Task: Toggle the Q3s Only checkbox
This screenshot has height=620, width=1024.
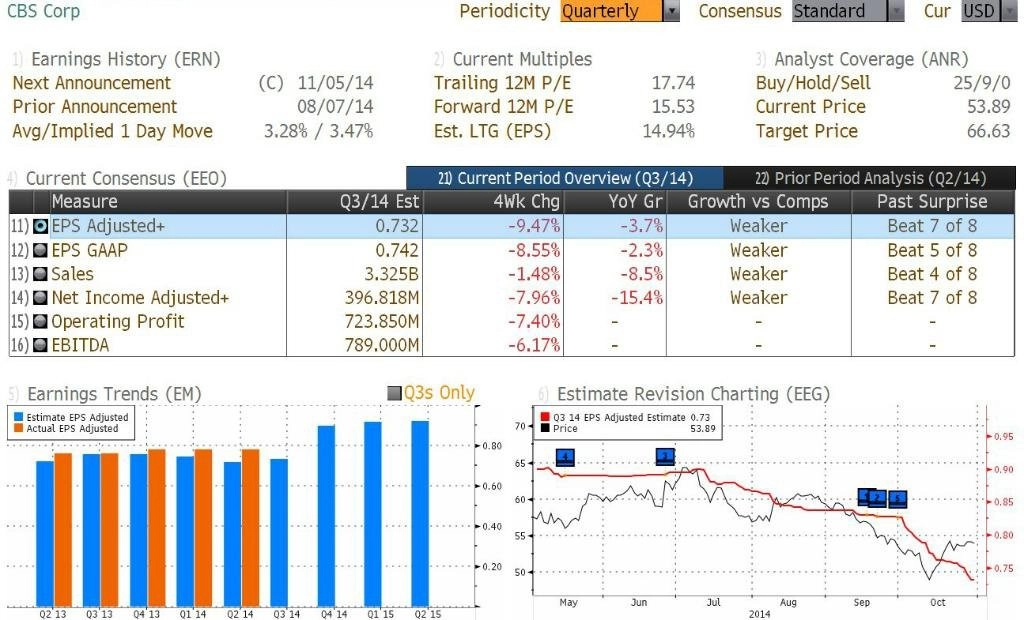Action: coord(394,393)
